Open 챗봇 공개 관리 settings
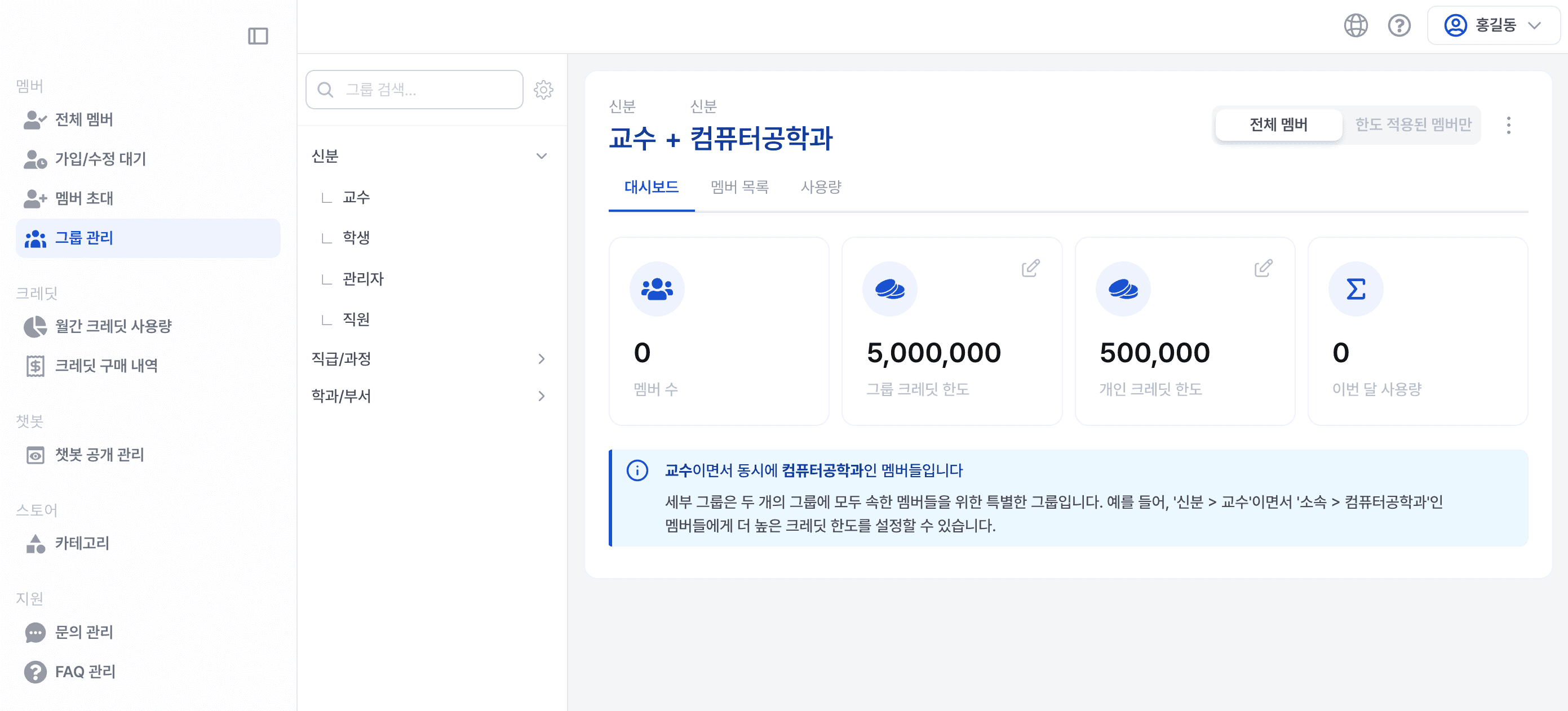The width and height of the screenshot is (1568, 711). point(100,454)
